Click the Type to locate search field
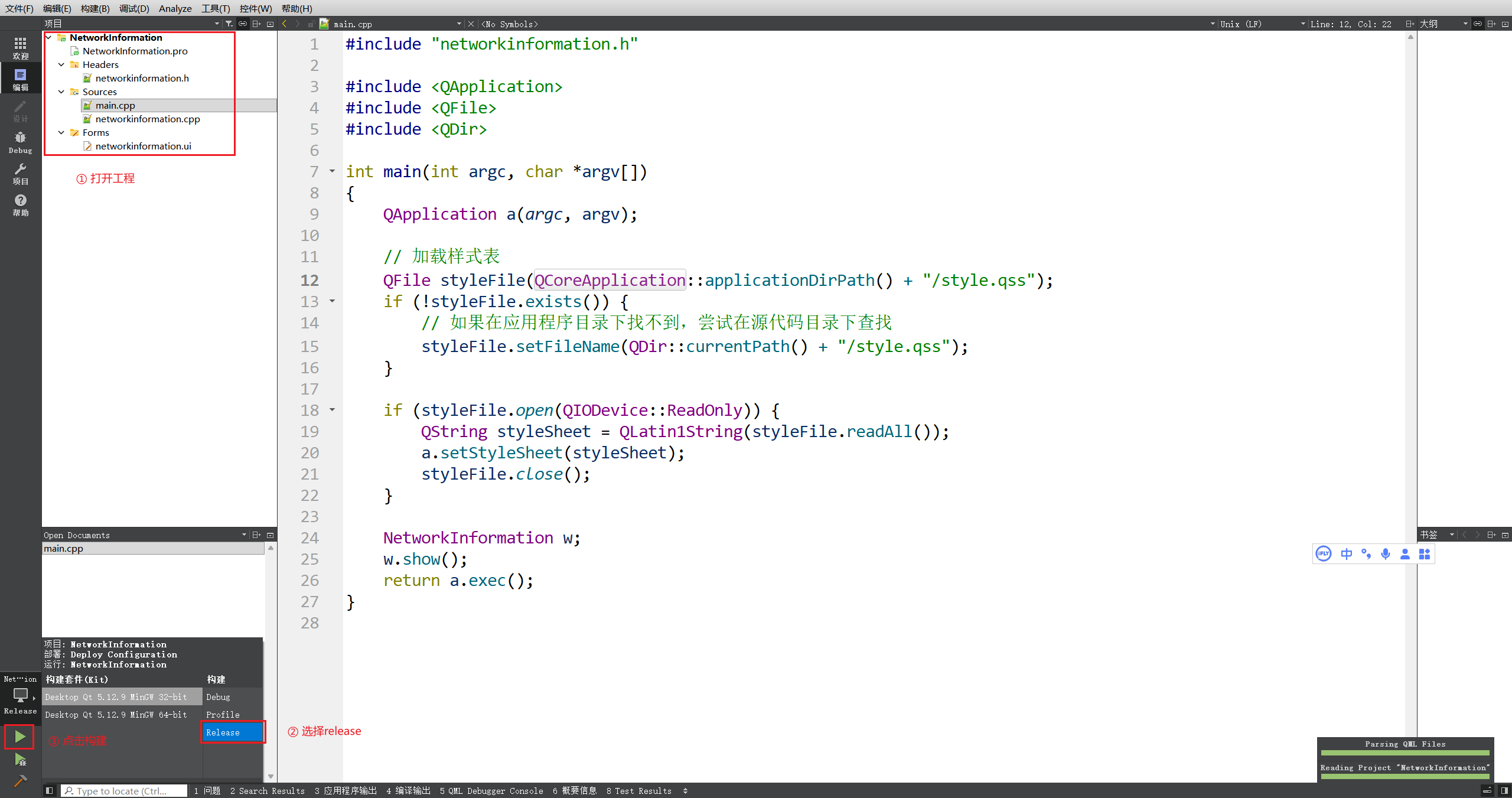The height and width of the screenshot is (798, 1512). 124,790
